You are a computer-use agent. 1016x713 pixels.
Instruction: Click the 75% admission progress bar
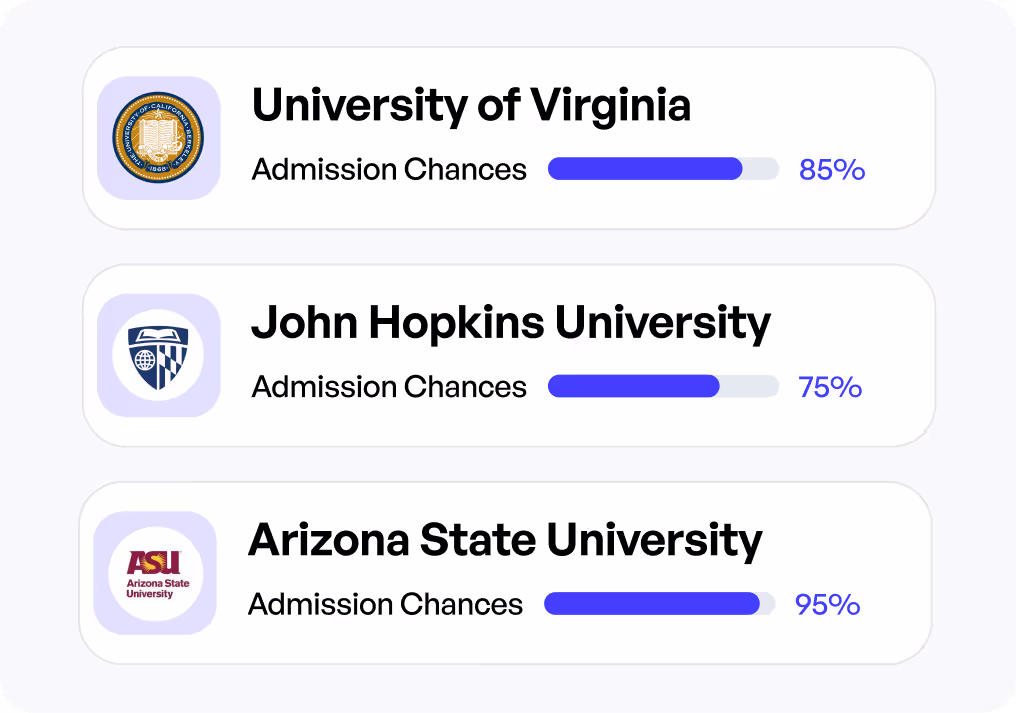tap(663, 386)
